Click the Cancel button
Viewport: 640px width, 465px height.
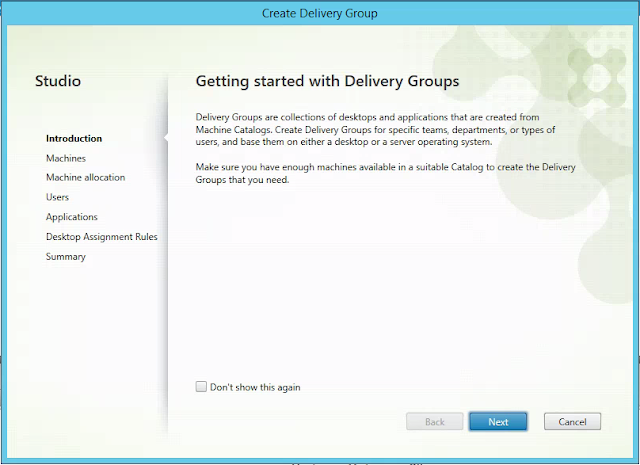point(572,421)
